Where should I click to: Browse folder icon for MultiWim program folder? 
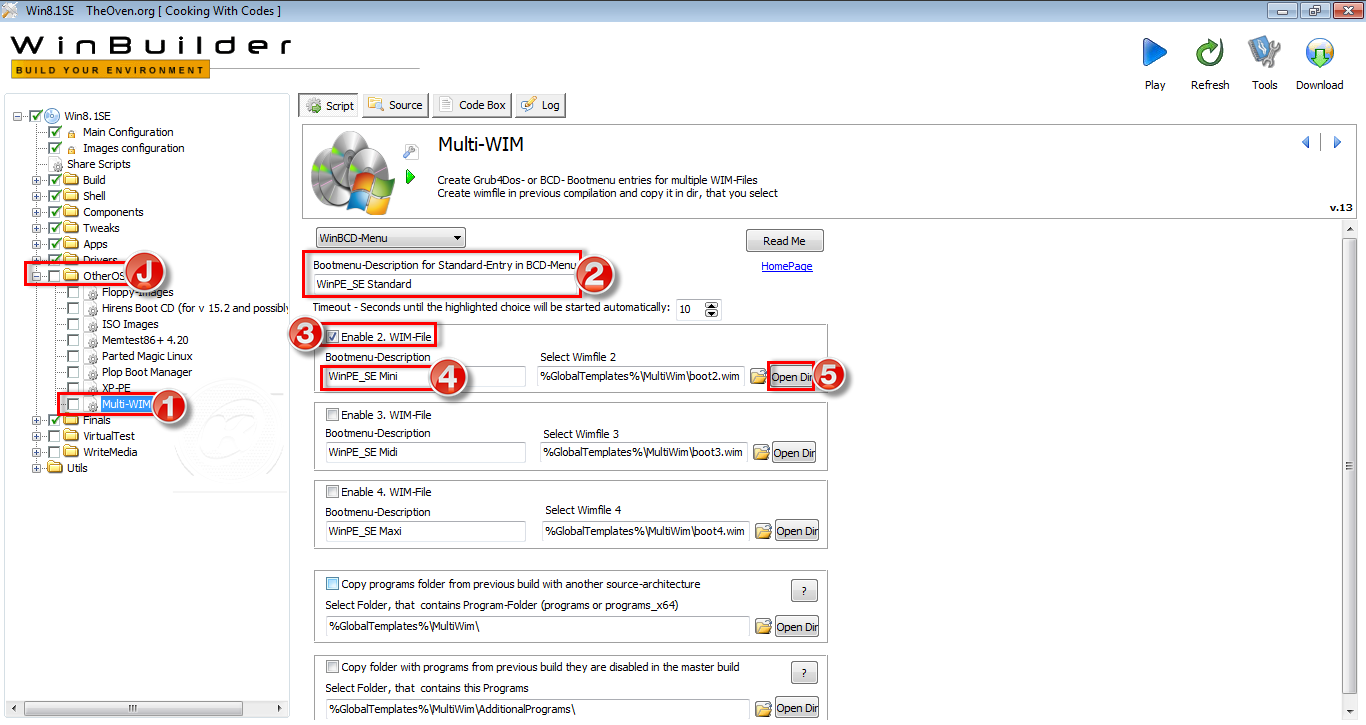coord(763,627)
